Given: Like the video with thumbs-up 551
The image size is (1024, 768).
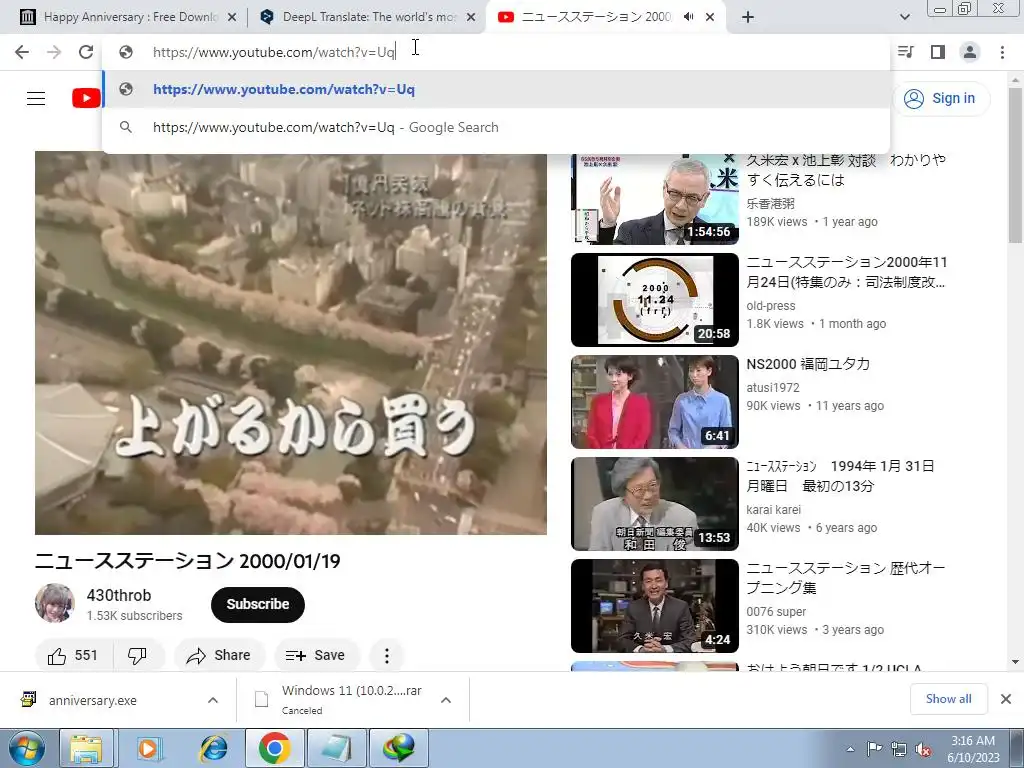Looking at the screenshot, I should pyautogui.click(x=74, y=656).
